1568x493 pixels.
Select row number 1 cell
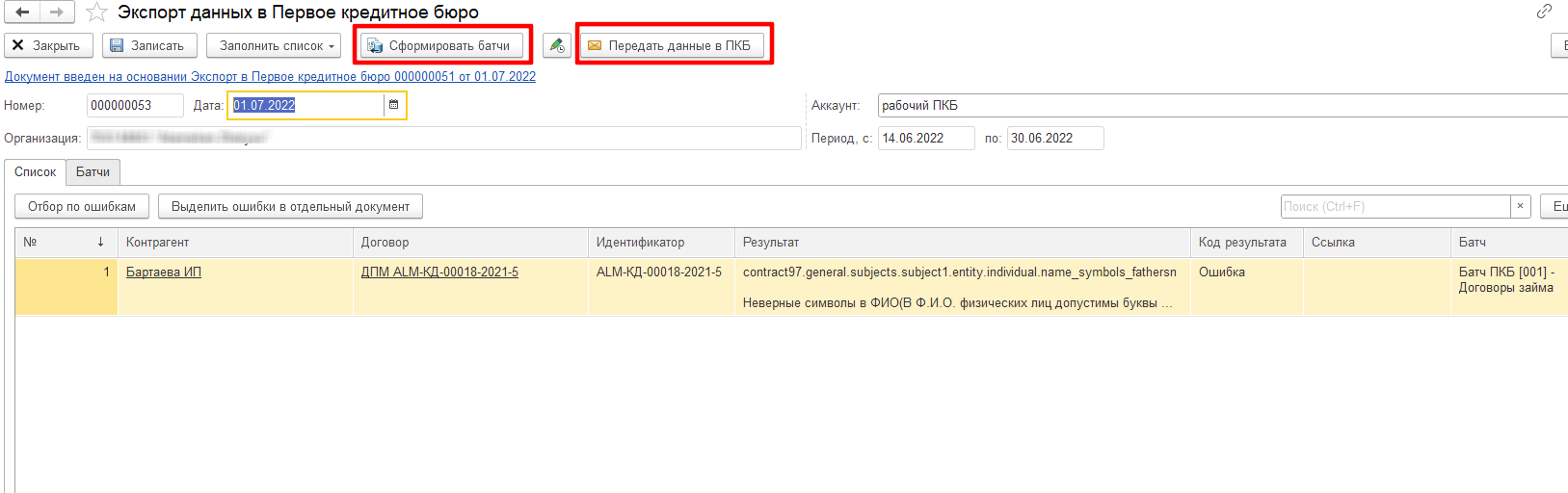tap(66, 287)
